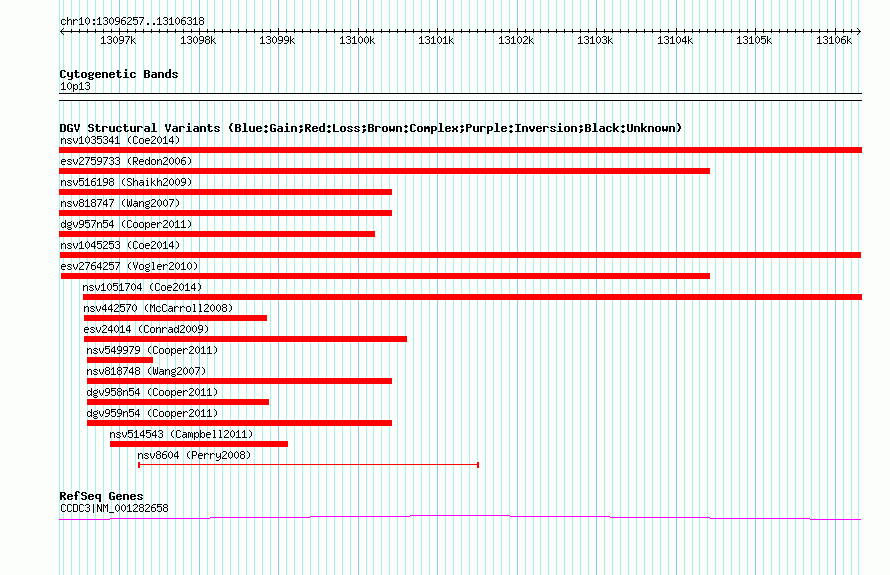Image resolution: width=890 pixels, height=575 pixels.
Task: Click the 13100k ruler mark
Action: [x=357, y=40]
